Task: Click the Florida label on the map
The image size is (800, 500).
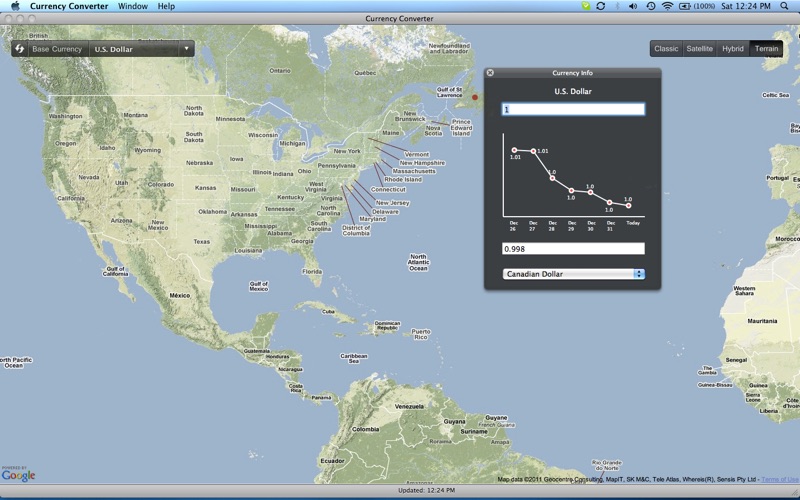Action: coord(312,271)
